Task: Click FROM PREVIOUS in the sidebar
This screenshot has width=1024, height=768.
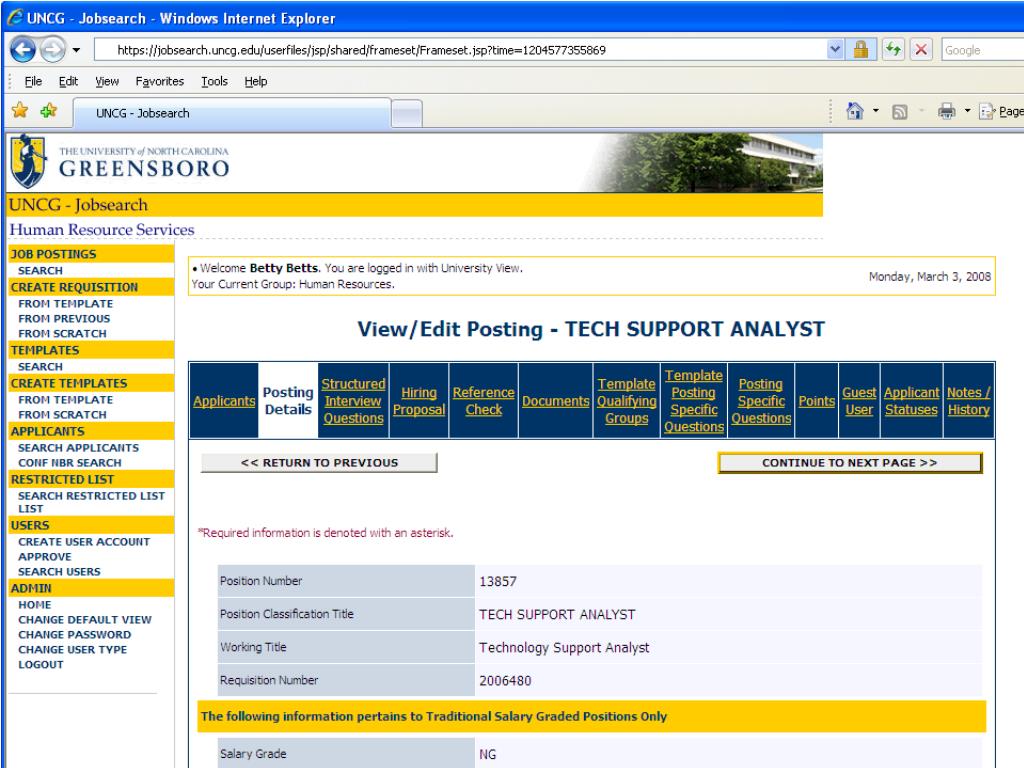Action: [64, 319]
